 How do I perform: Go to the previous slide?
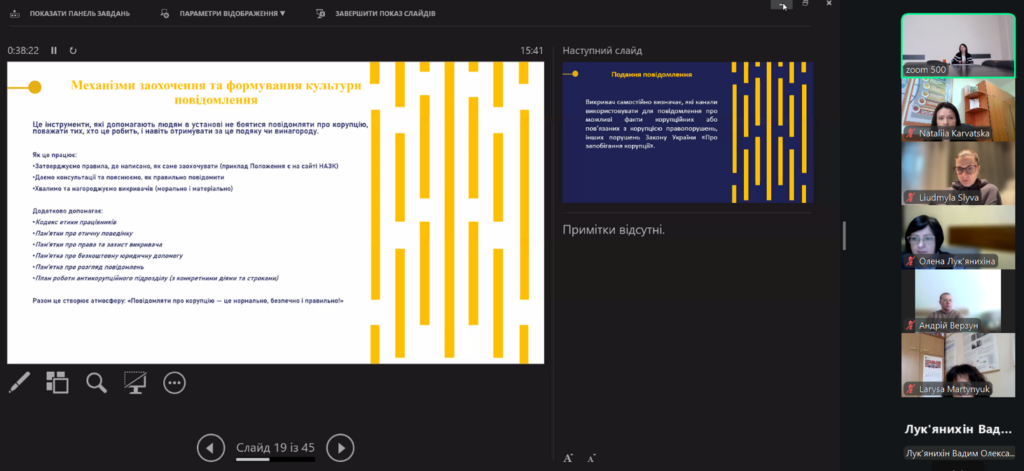tap(210, 447)
